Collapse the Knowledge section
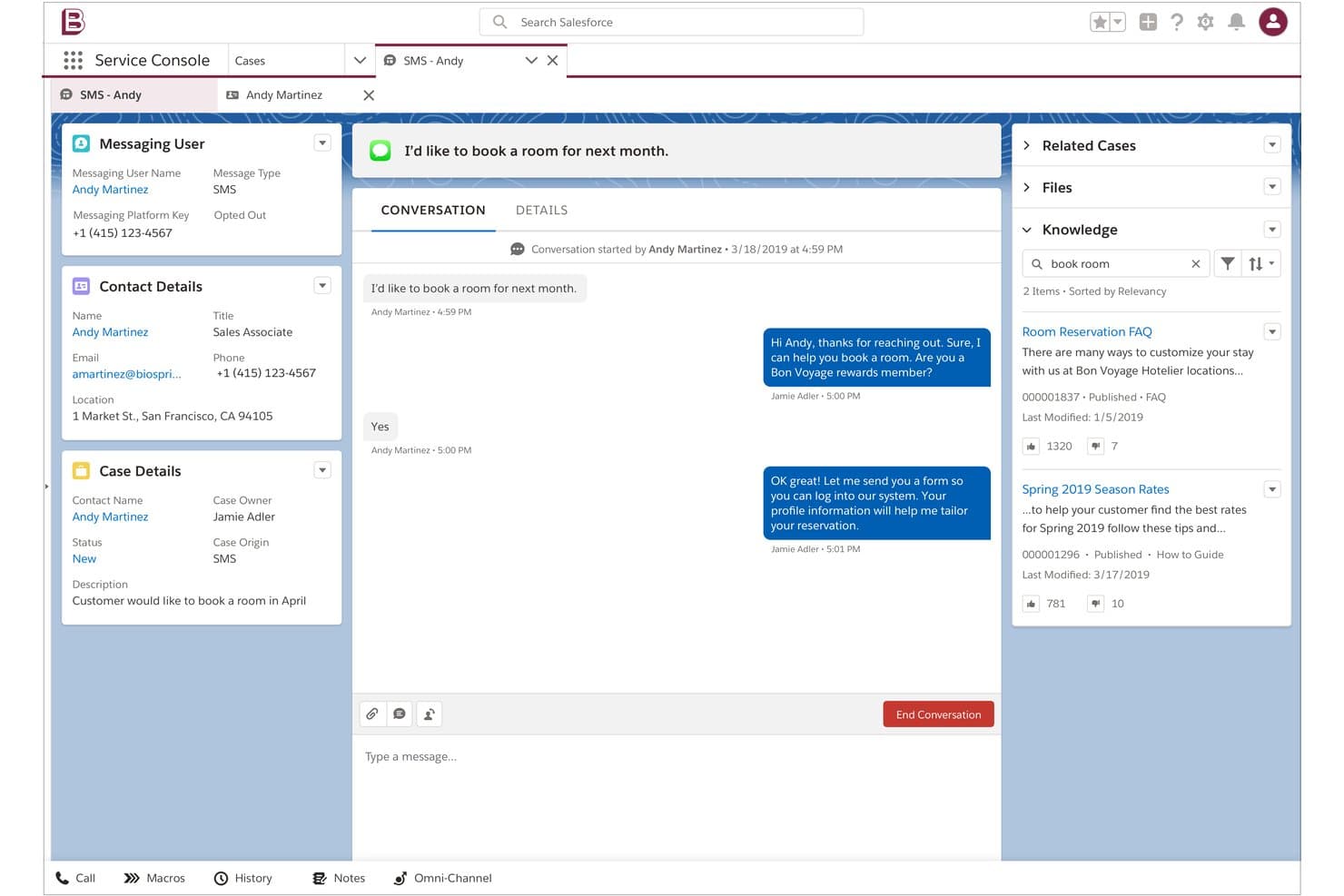The height and width of the screenshot is (896, 1344). tap(1027, 230)
